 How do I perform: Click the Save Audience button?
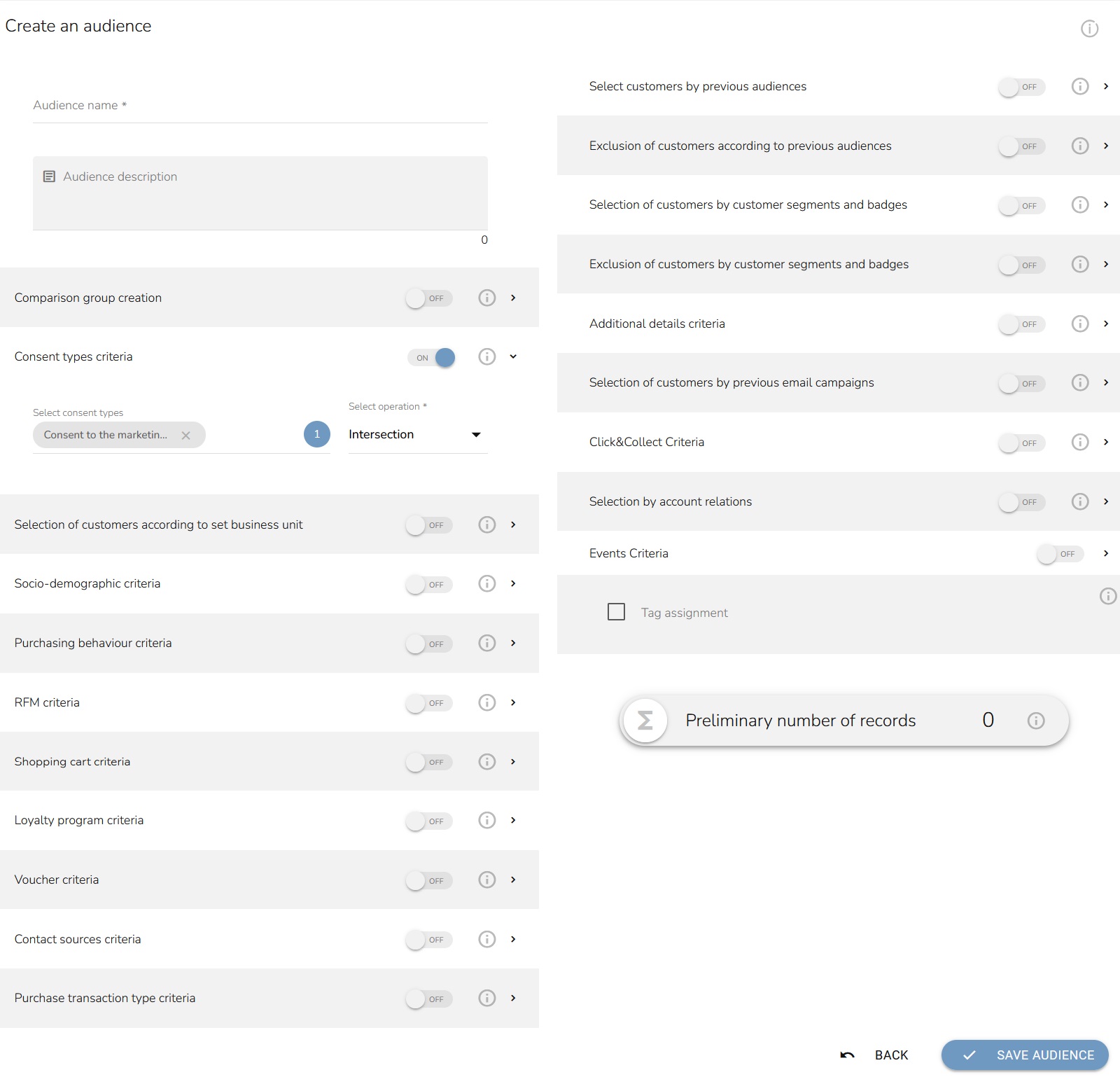click(1025, 1055)
